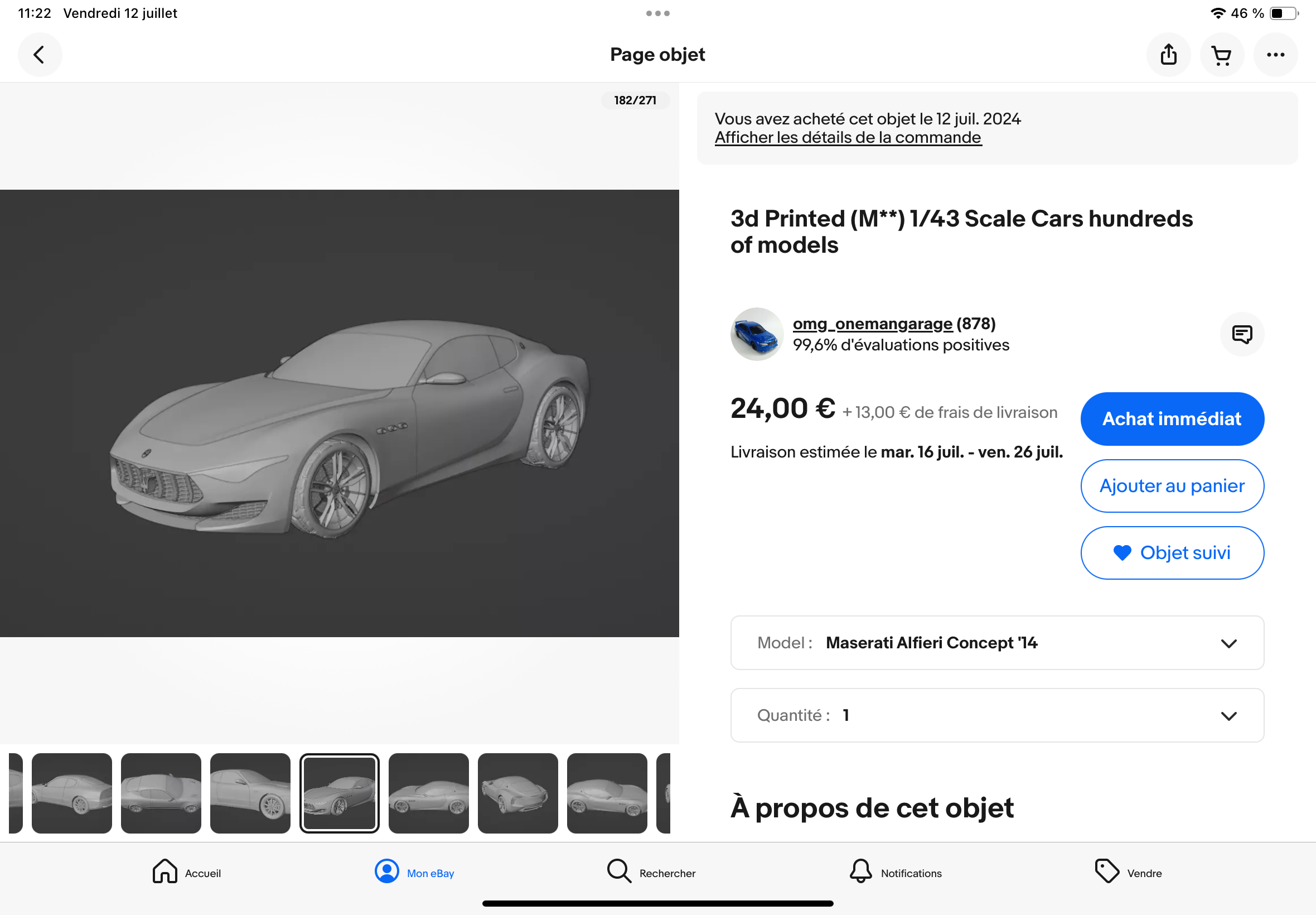Viewport: 1316px width, 915px height.
Task: Open the Rechercher search tab
Action: coord(651,872)
